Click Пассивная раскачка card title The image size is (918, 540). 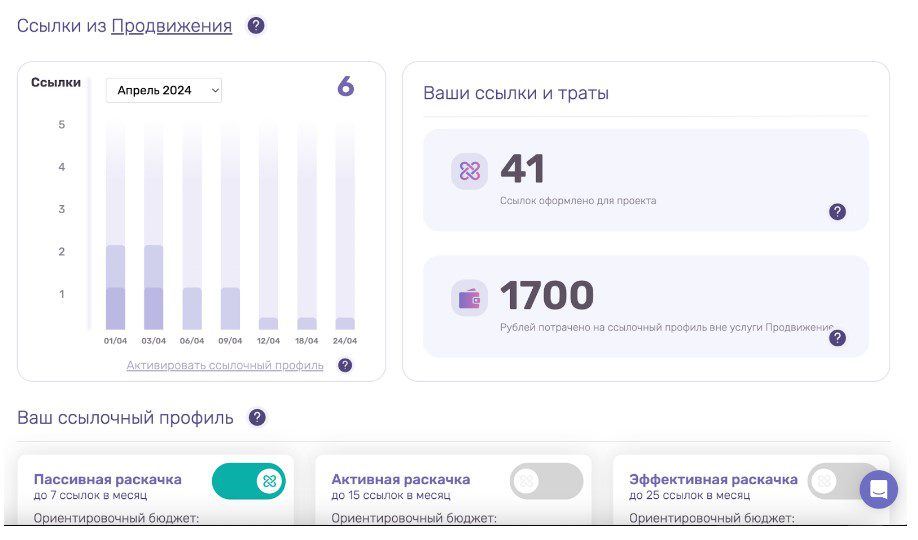tap(108, 479)
